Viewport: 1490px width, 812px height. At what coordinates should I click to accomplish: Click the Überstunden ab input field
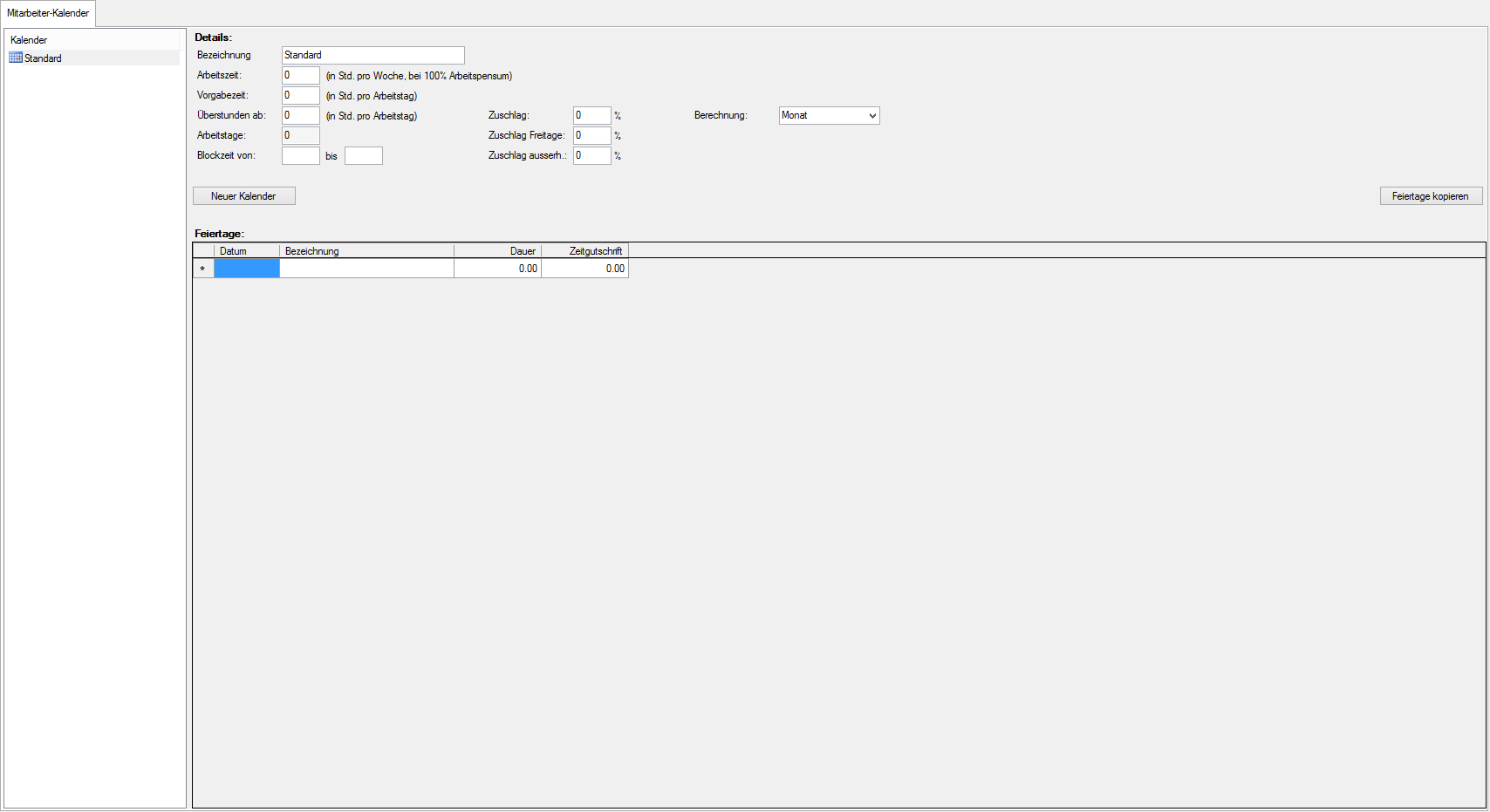coord(300,115)
